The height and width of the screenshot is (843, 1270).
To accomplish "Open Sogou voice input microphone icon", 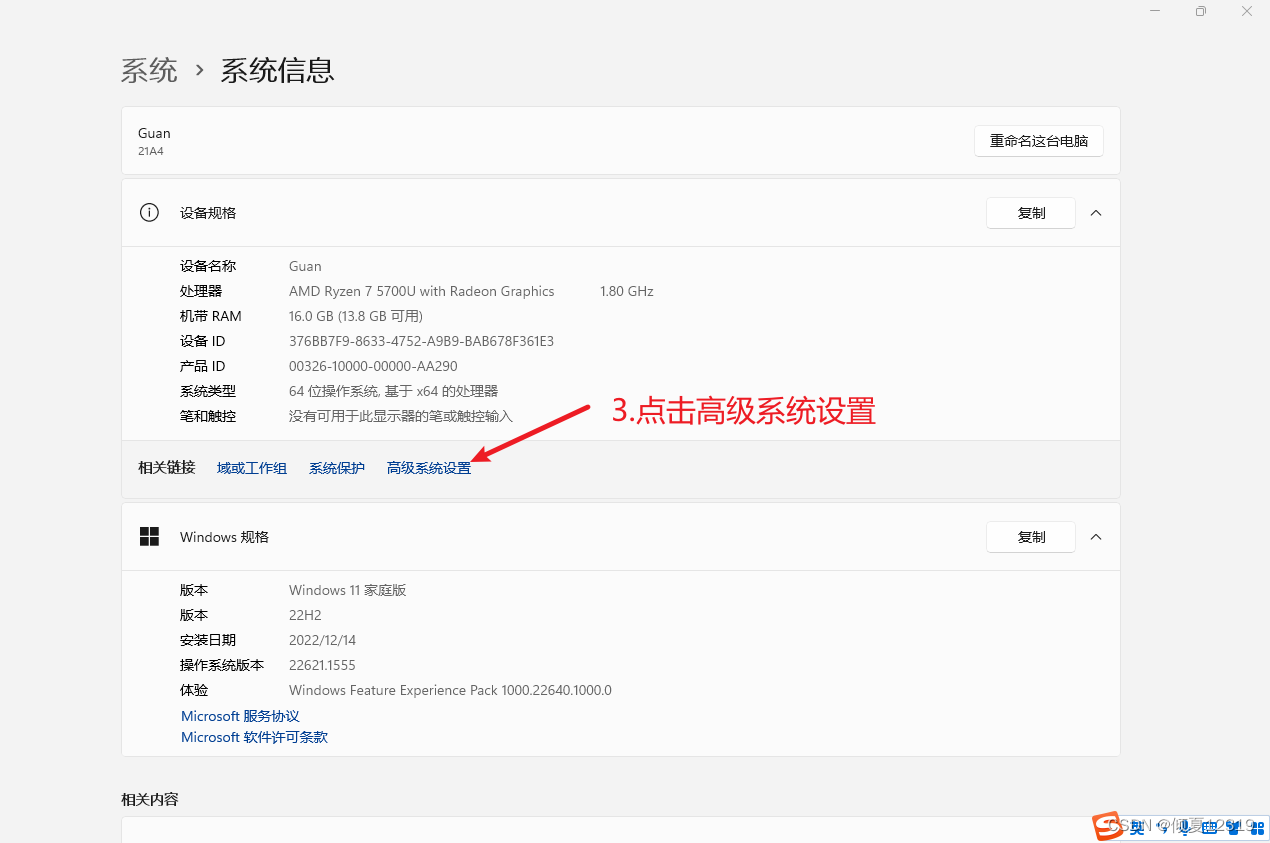I will pos(1185,828).
